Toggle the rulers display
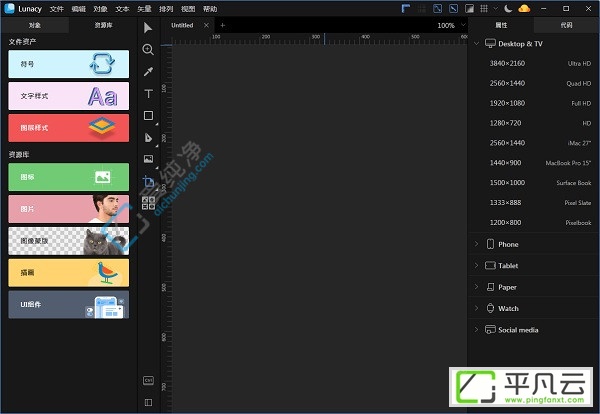This screenshot has height=414, width=600. pos(406,8)
